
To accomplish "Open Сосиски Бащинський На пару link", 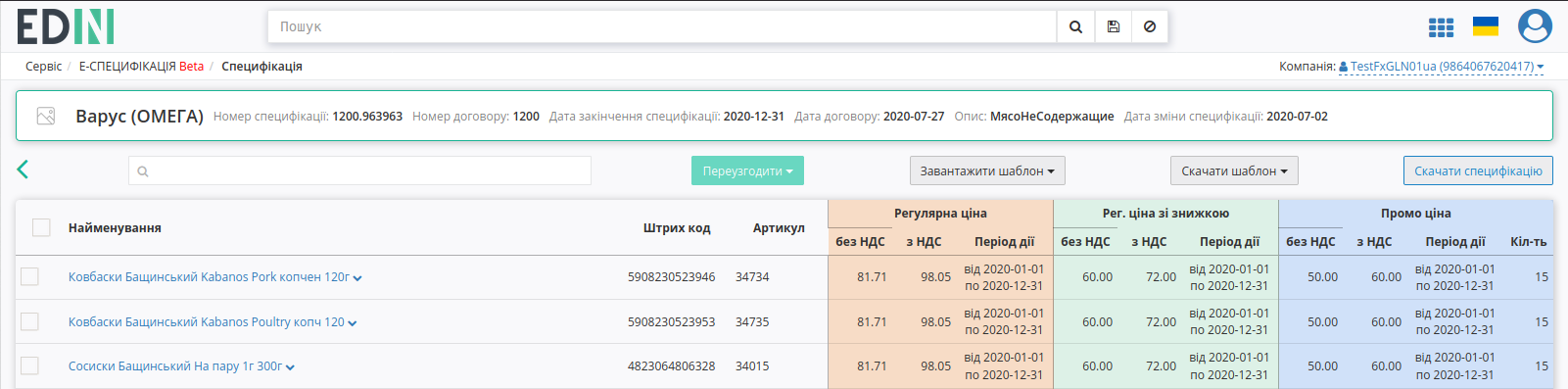I will [175, 366].
